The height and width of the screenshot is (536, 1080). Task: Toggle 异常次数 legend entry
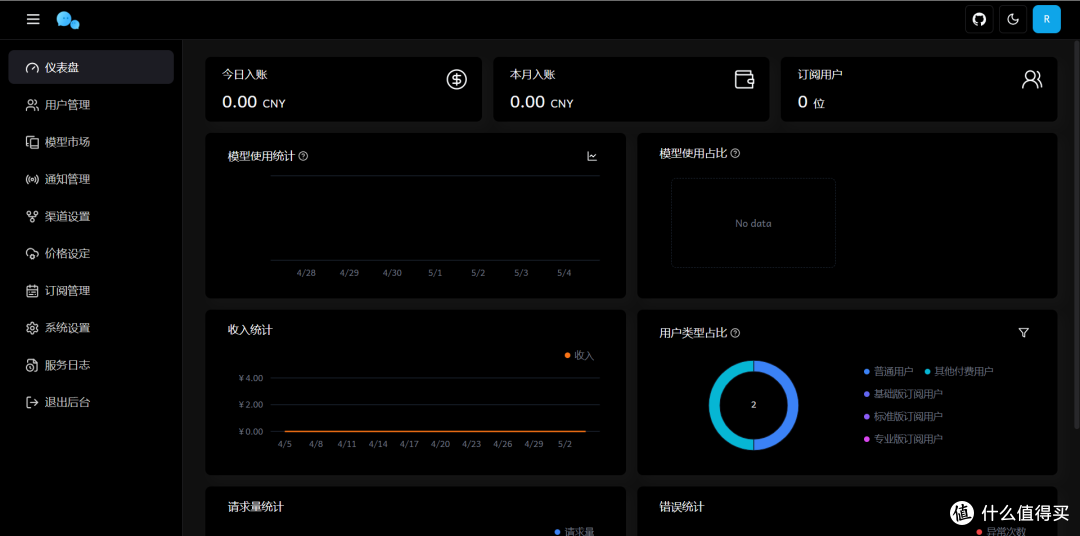(x=1001, y=531)
